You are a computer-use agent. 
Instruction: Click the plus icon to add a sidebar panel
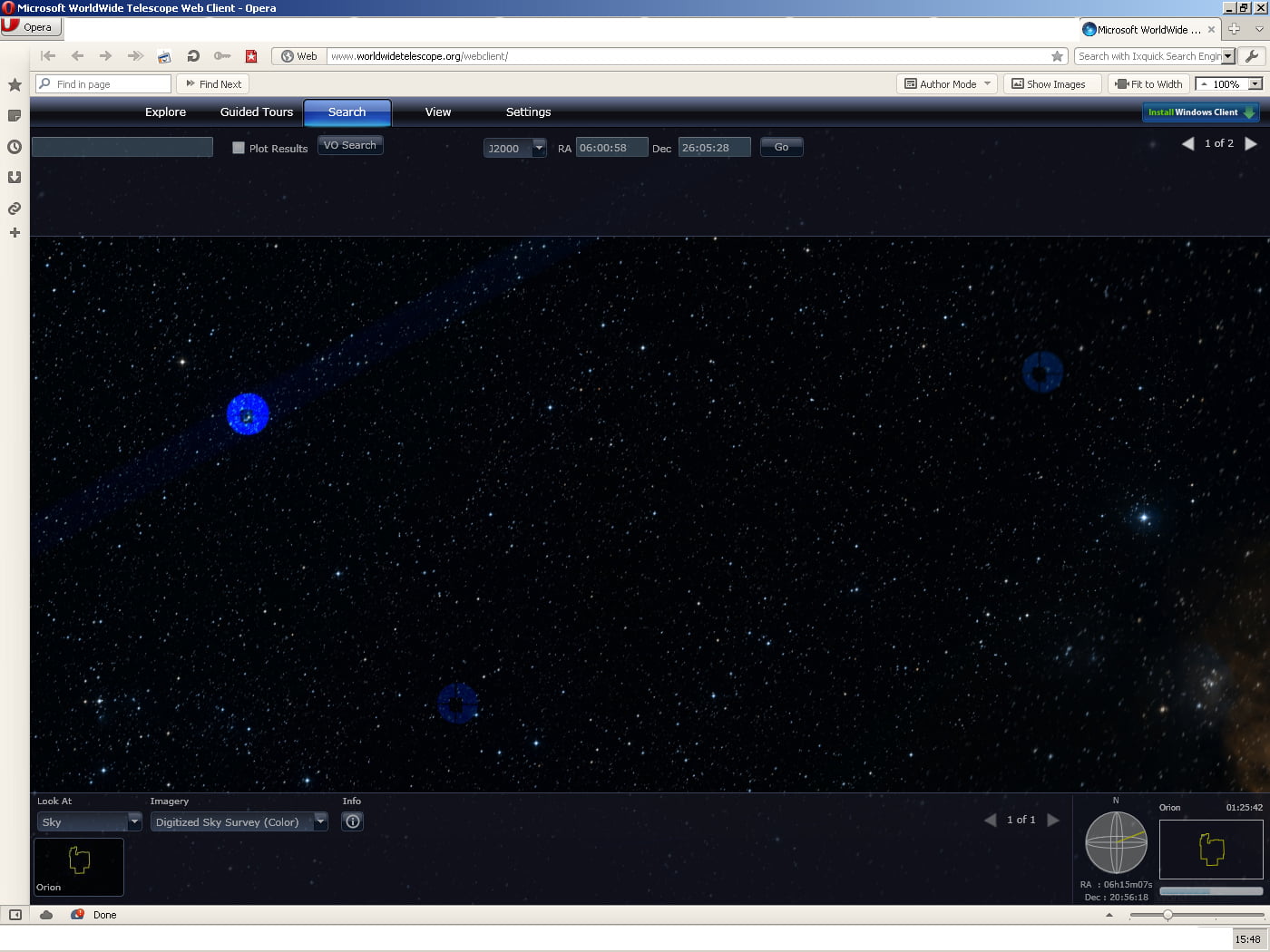click(x=15, y=233)
